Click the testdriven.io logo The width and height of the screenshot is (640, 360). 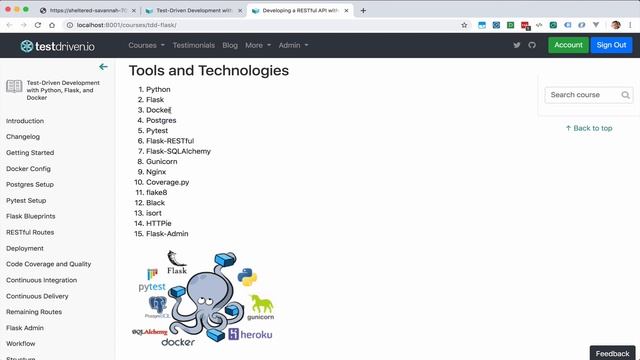click(x=58, y=46)
